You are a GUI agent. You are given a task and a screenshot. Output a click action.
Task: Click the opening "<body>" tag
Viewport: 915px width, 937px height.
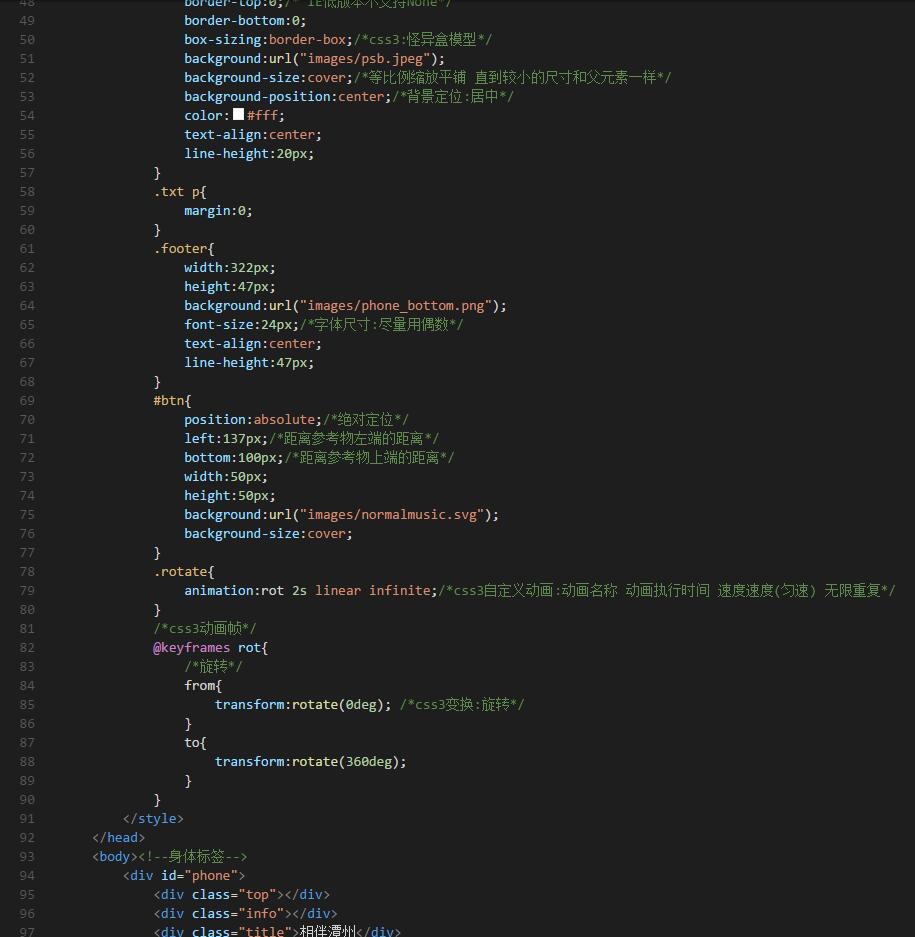pos(115,856)
